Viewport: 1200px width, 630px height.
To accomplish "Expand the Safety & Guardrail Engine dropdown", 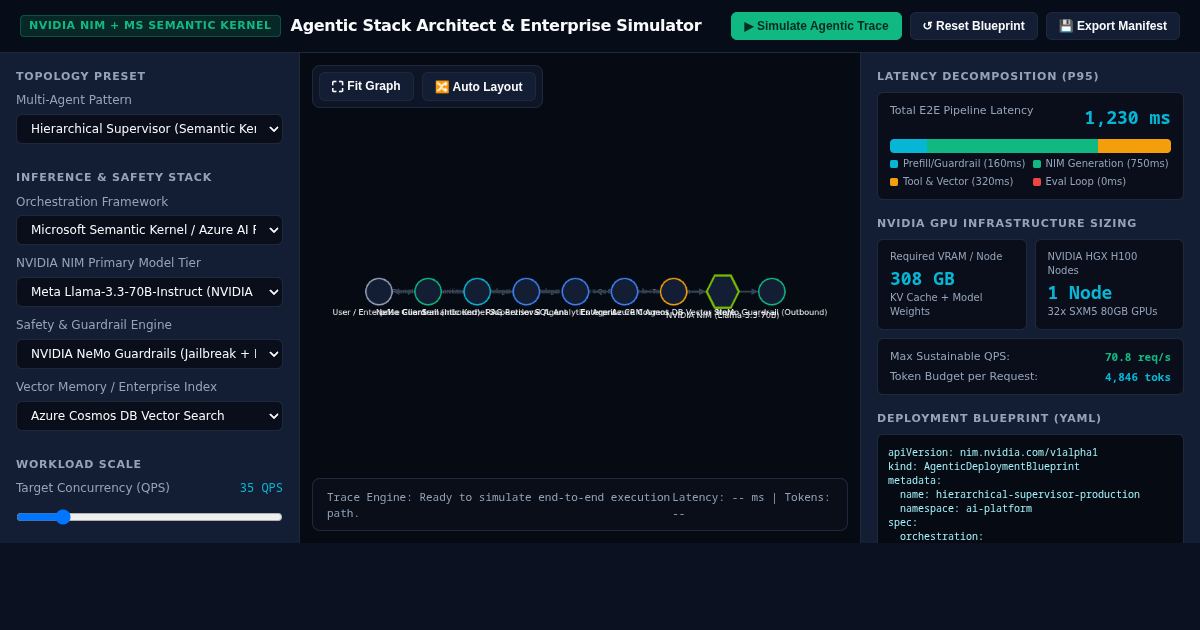I will pyautogui.click(x=149, y=354).
